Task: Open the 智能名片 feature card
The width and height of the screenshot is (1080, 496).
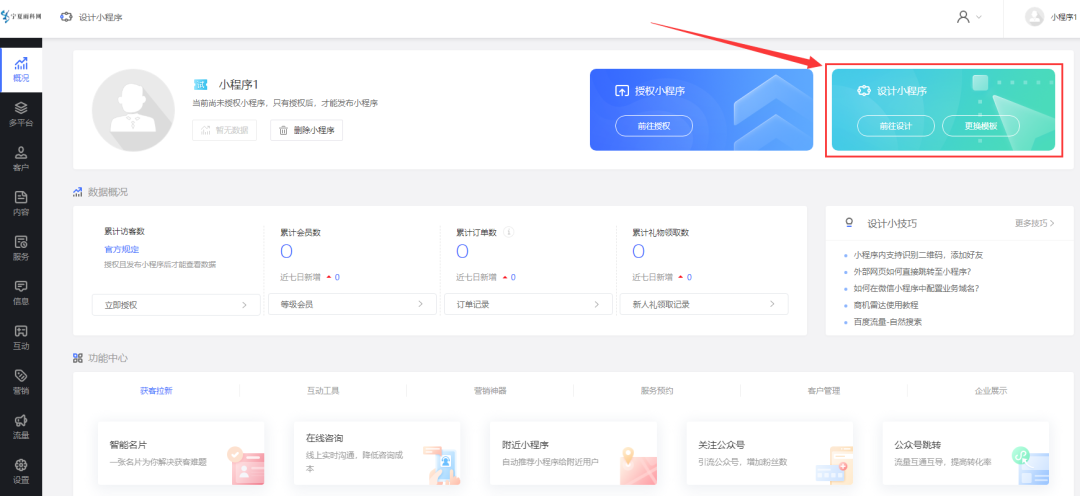Action: pos(181,454)
